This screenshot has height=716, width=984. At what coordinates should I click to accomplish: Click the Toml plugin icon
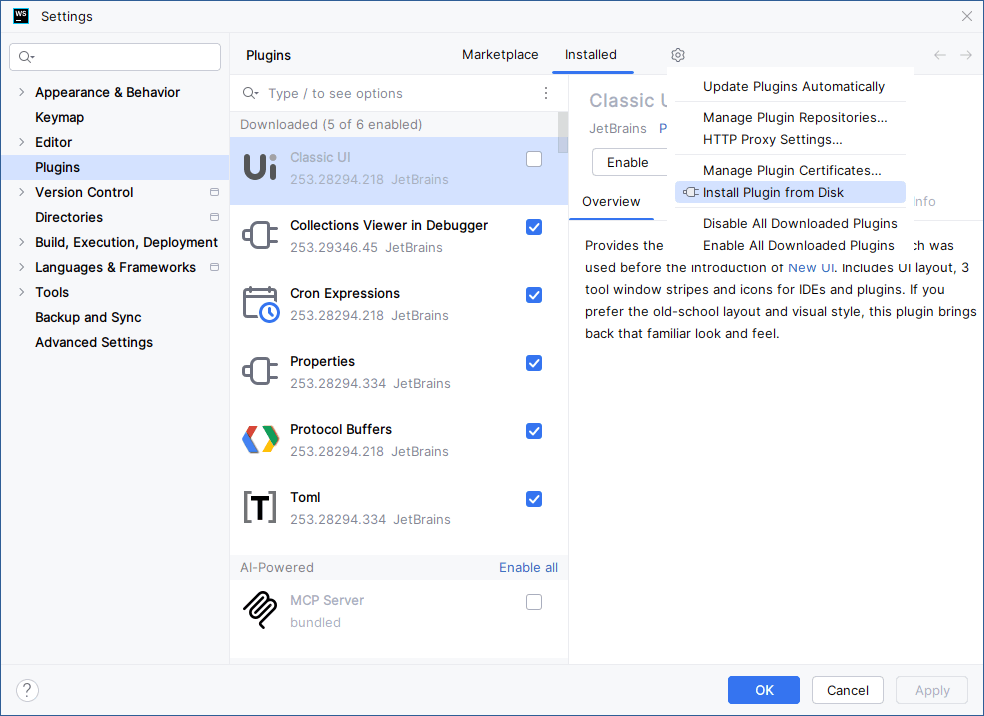click(x=260, y=508)
